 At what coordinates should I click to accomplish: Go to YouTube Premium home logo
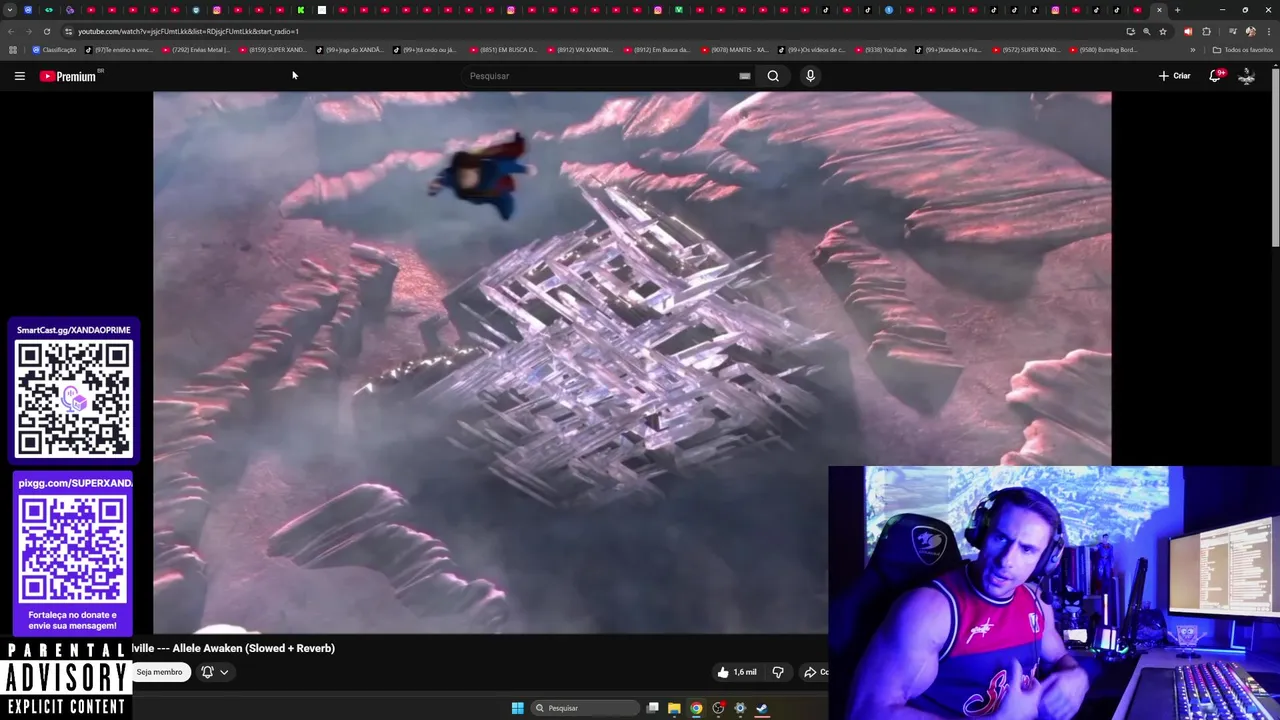coord(68,76)
